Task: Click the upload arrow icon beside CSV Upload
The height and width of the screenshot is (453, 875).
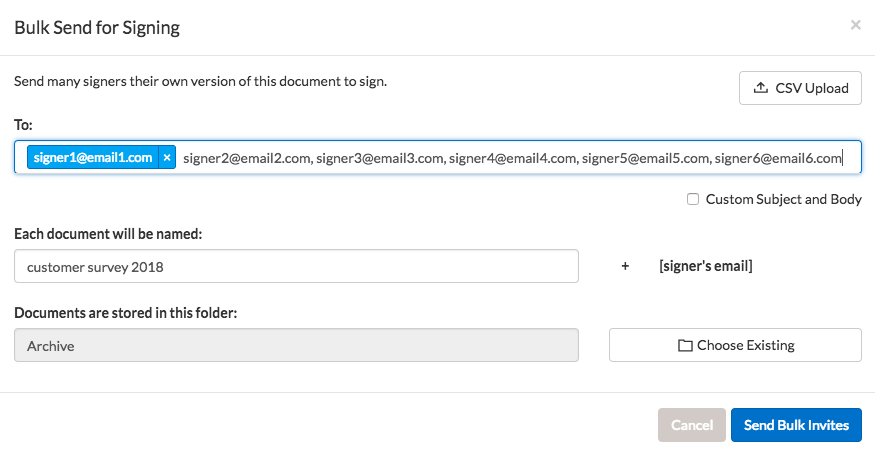Action: (x=759, y=88)
